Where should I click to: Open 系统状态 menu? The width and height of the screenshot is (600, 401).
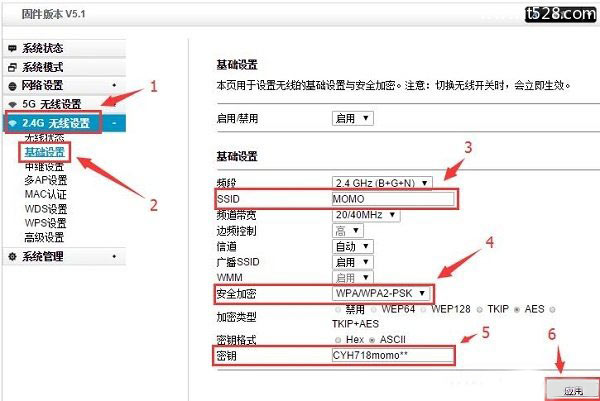click(x=64, y=48)
